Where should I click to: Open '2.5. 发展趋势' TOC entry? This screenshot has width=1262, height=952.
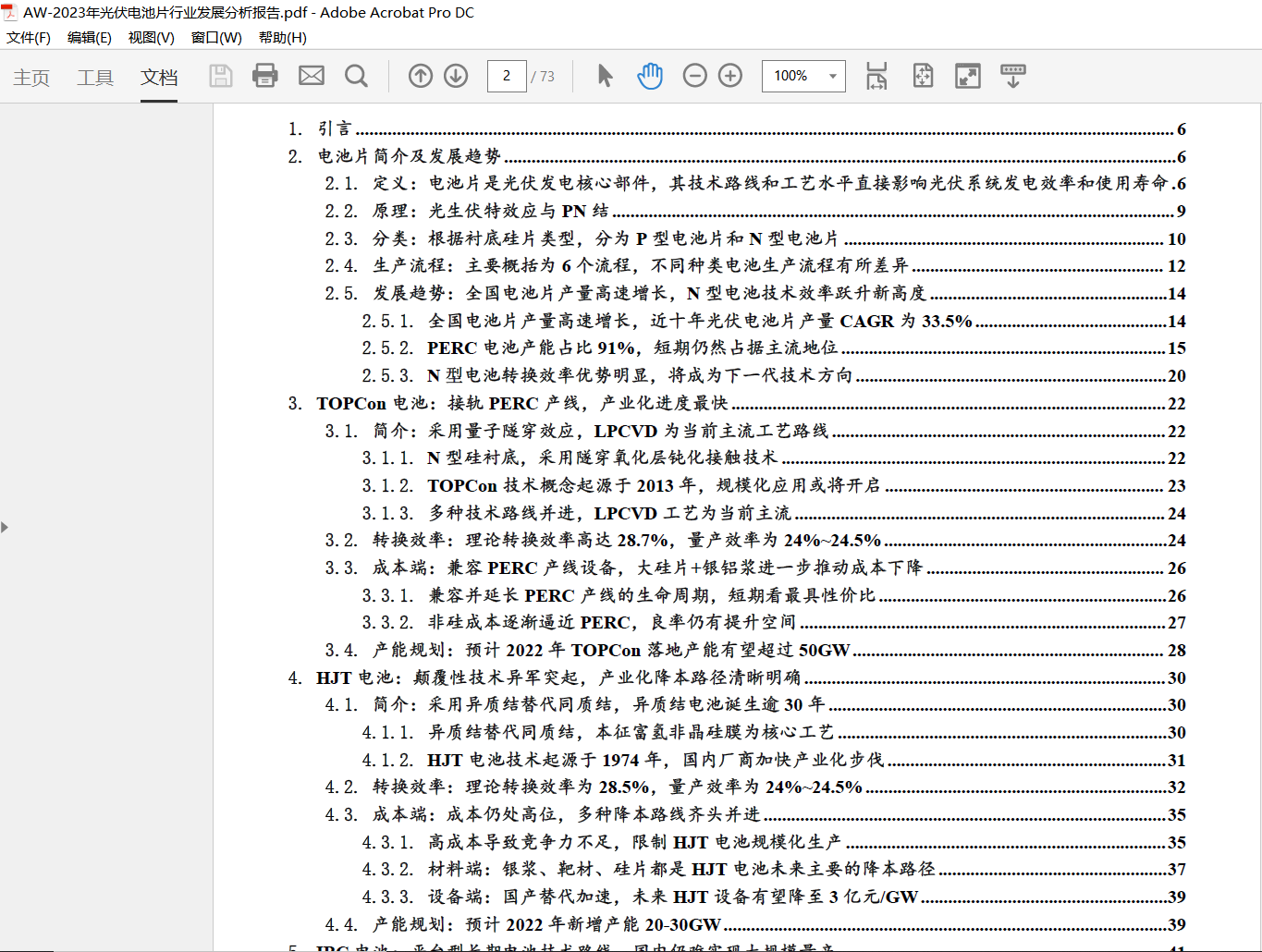click(755, 293)
